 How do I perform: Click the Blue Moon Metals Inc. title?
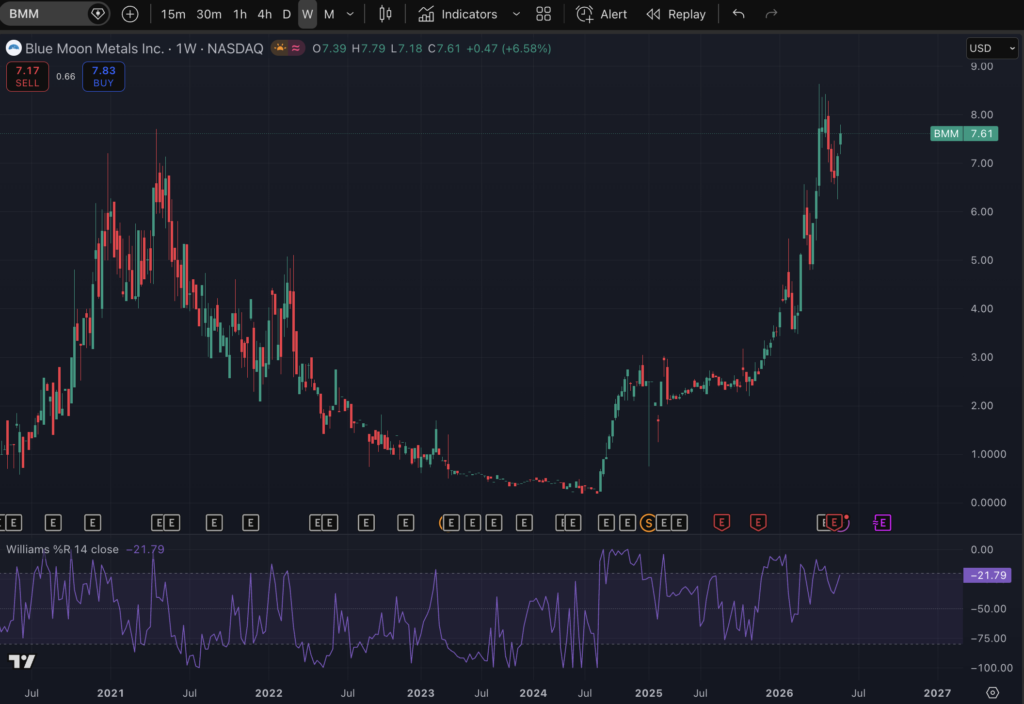pos(94,48)
